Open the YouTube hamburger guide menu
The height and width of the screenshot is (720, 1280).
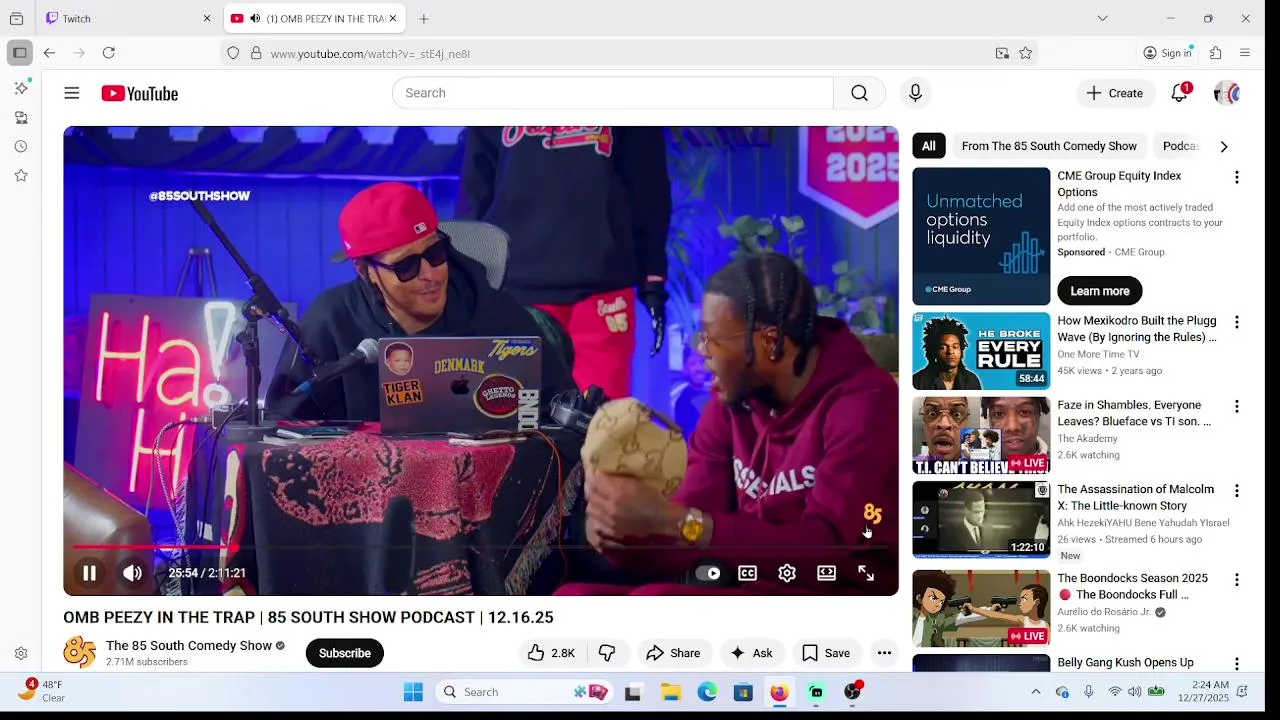coord(72,93)
